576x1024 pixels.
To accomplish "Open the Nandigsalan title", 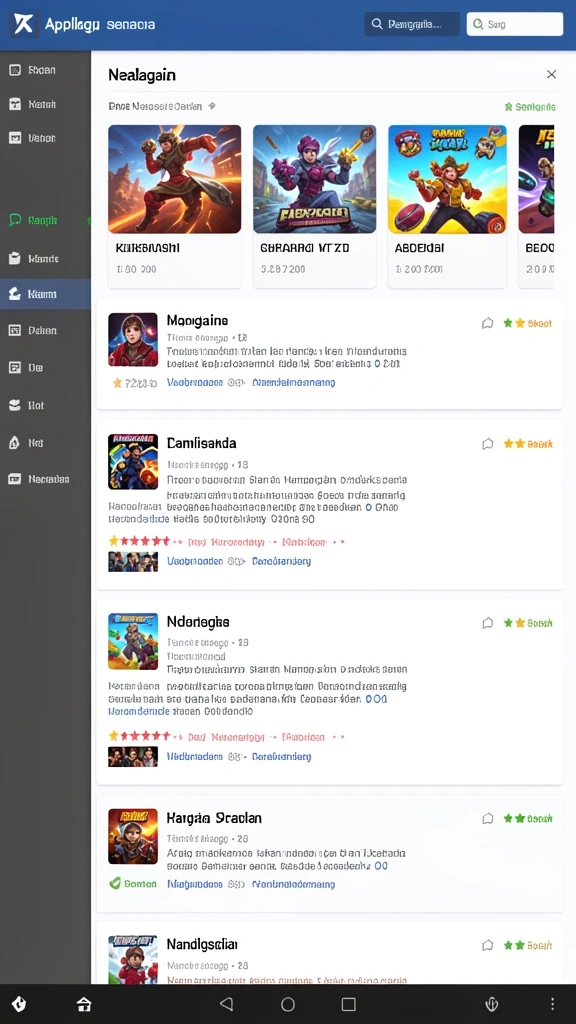I will point(202,944).
